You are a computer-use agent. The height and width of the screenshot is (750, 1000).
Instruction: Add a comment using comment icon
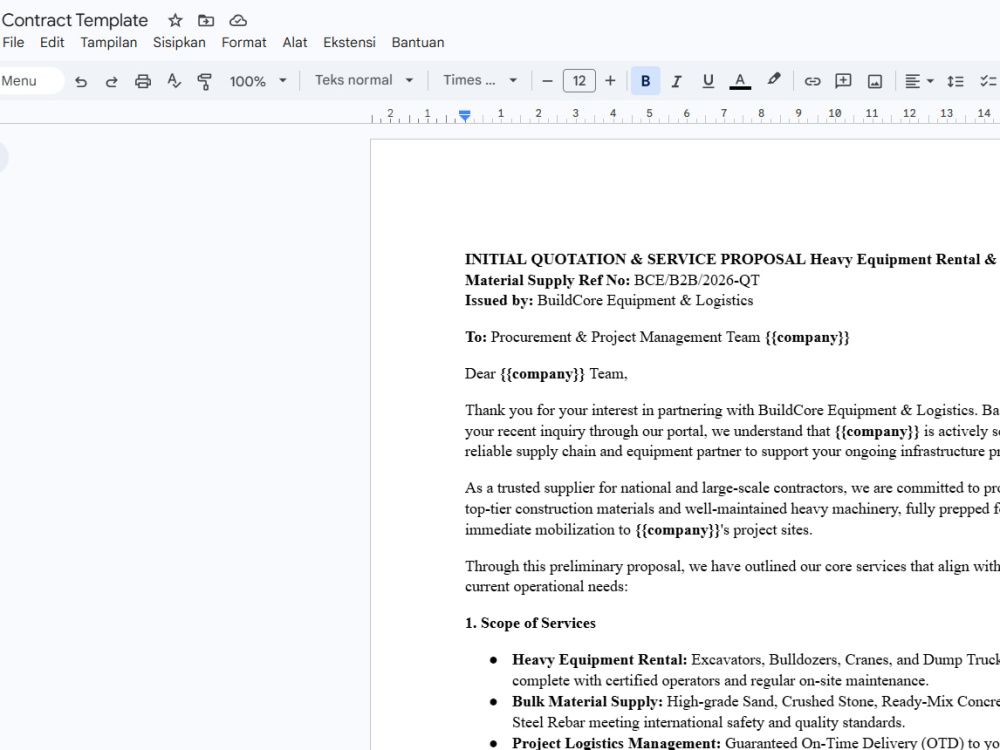[x=843, y=81]
